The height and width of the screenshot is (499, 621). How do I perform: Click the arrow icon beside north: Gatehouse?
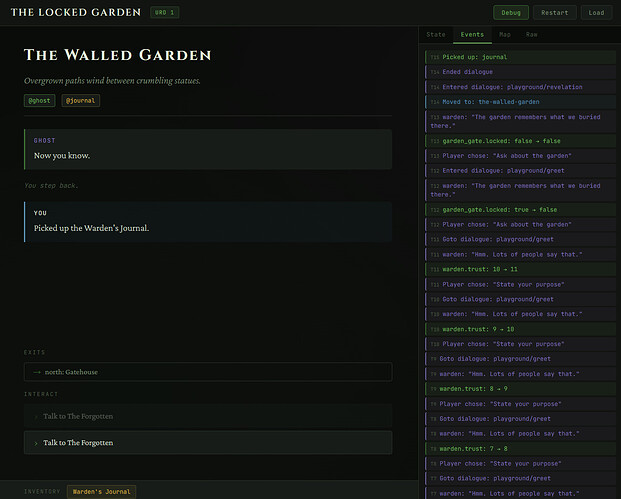pyautogui.click(x=36, y=371)
